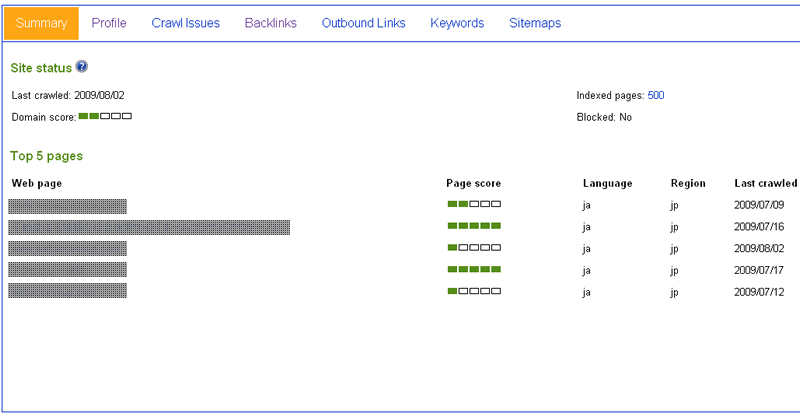Screen dimensions: 800x414
Task: Click the Last crawled column header
Action: pyautogui.click(x=765, y=184)
